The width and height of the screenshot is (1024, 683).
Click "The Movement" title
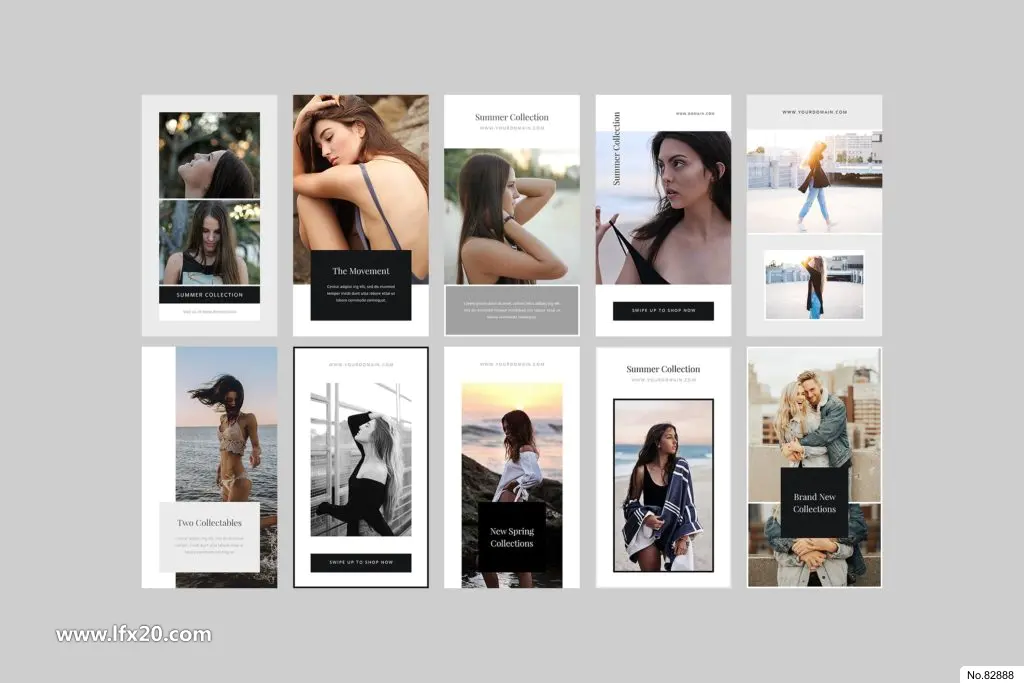[x=360, y=271]
